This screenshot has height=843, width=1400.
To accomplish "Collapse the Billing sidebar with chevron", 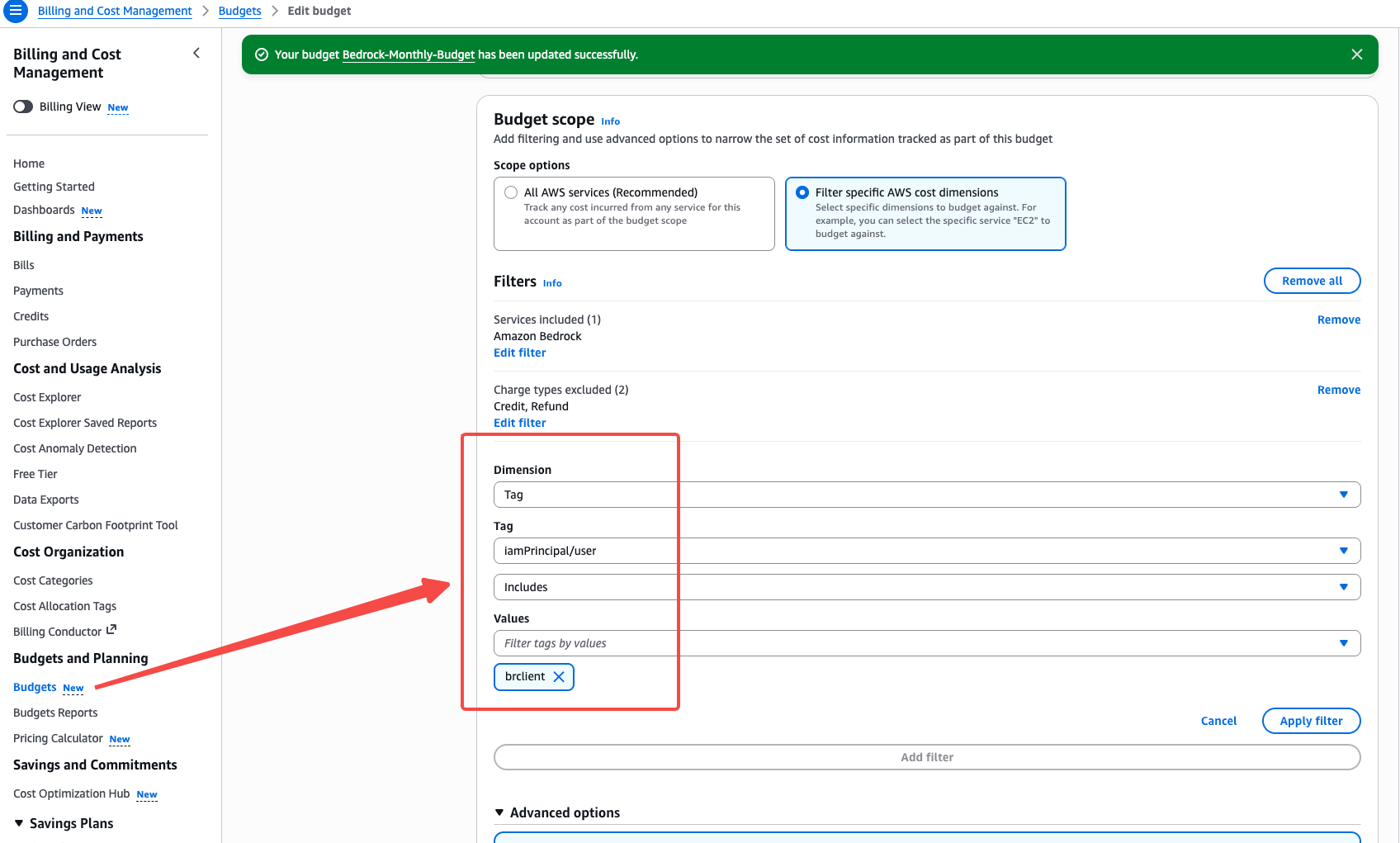I will click(196, 53).
